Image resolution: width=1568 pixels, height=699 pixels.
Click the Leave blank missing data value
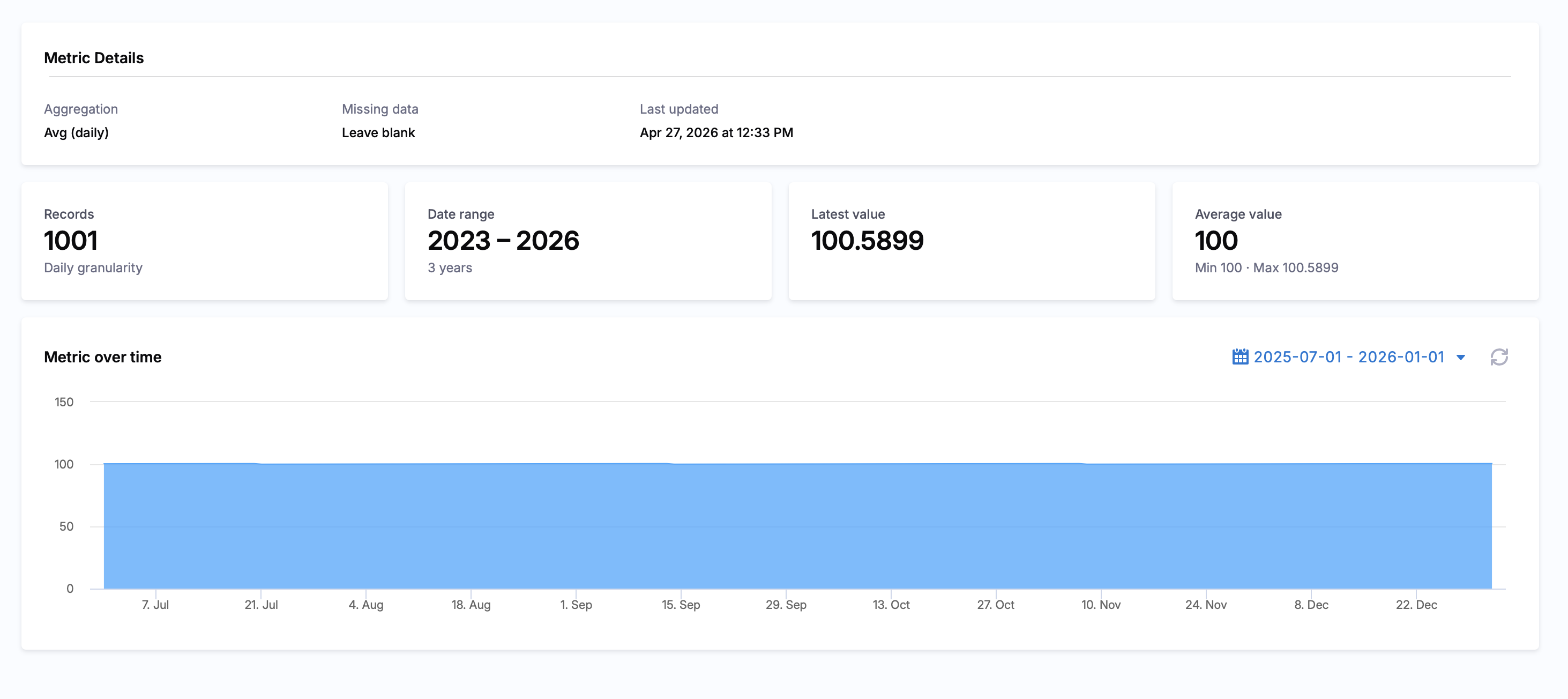378,133
